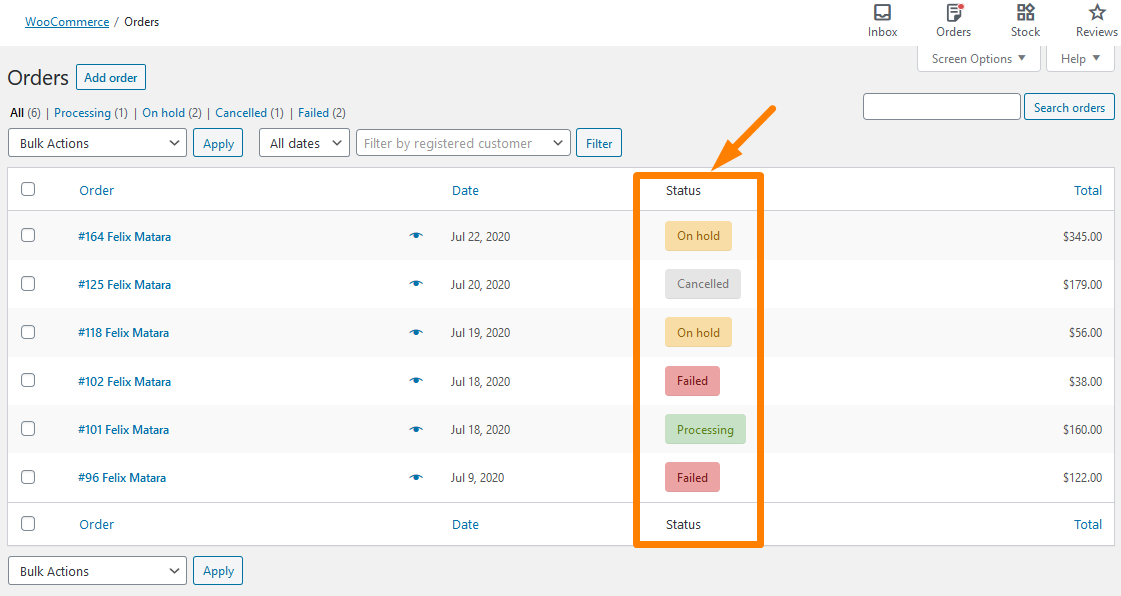This screenshot has height=596, width=1121.
Task: Preview order #118 with the eye icon
Action: coord(416,332)
